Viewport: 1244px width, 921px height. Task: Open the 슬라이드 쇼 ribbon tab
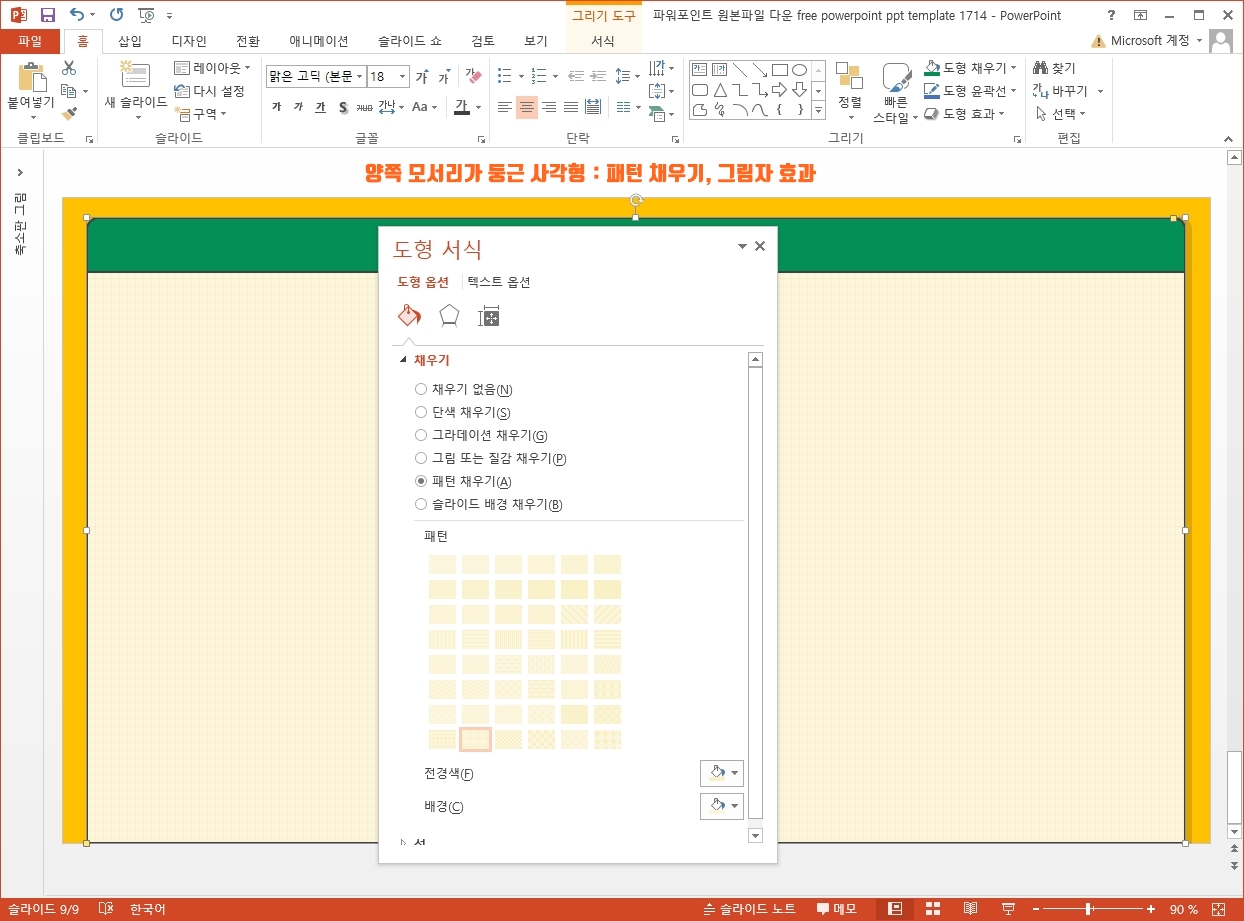pyautogui.click(x=409, y=41)
